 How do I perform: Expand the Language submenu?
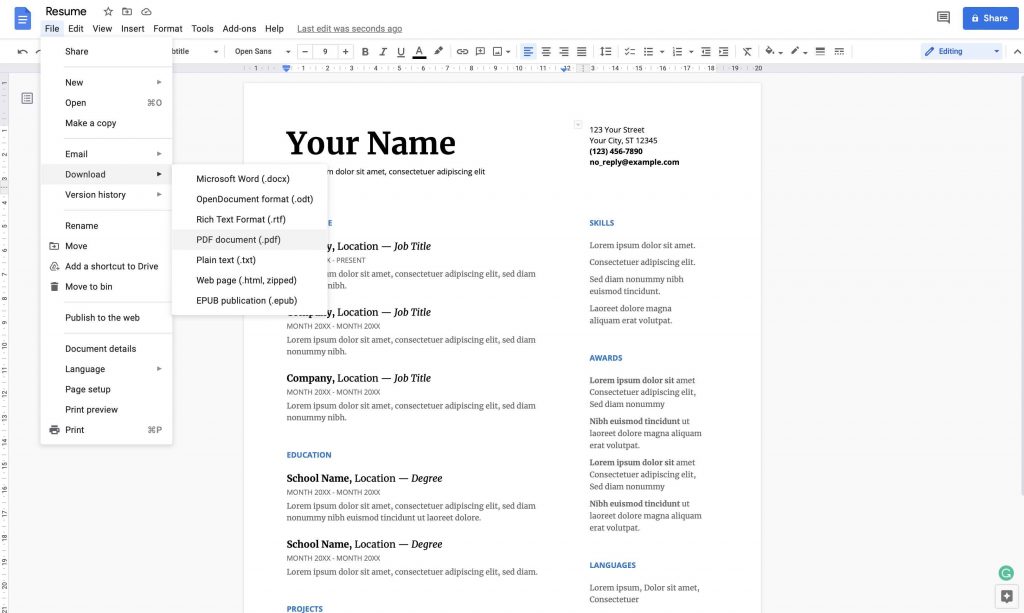click(105, 369)
